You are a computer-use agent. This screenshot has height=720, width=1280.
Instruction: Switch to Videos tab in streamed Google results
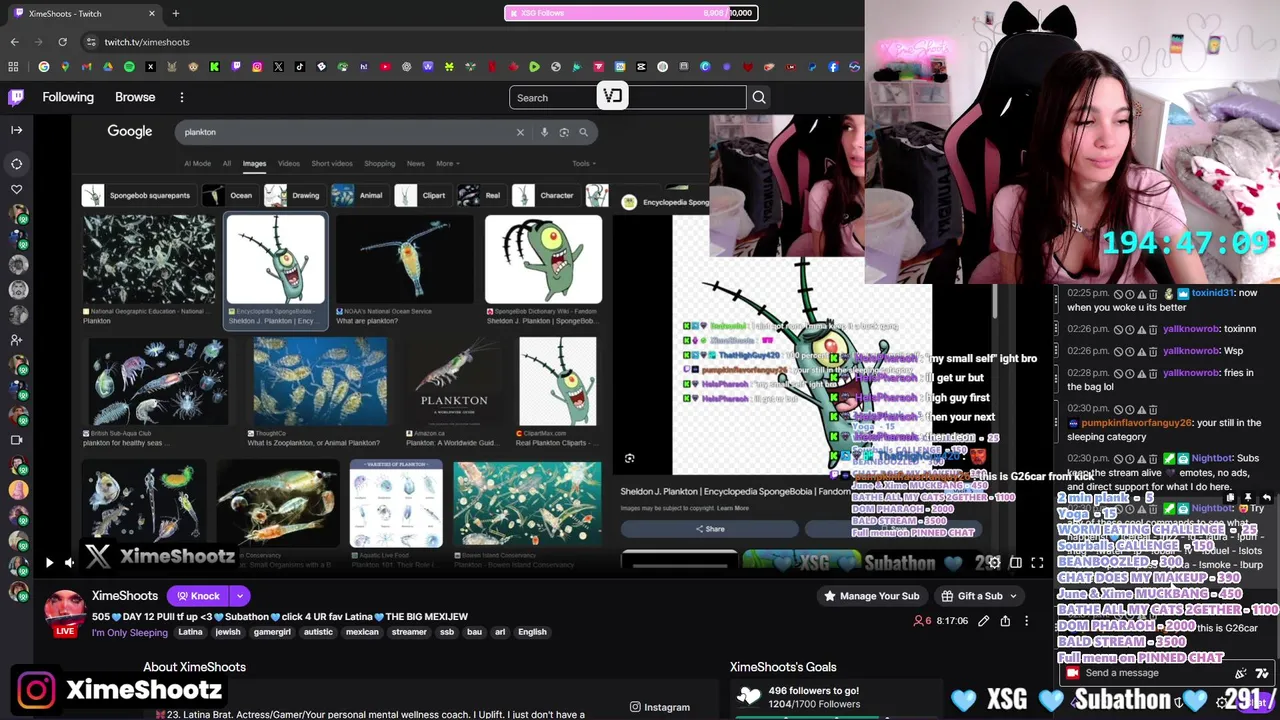coord(288,163)
